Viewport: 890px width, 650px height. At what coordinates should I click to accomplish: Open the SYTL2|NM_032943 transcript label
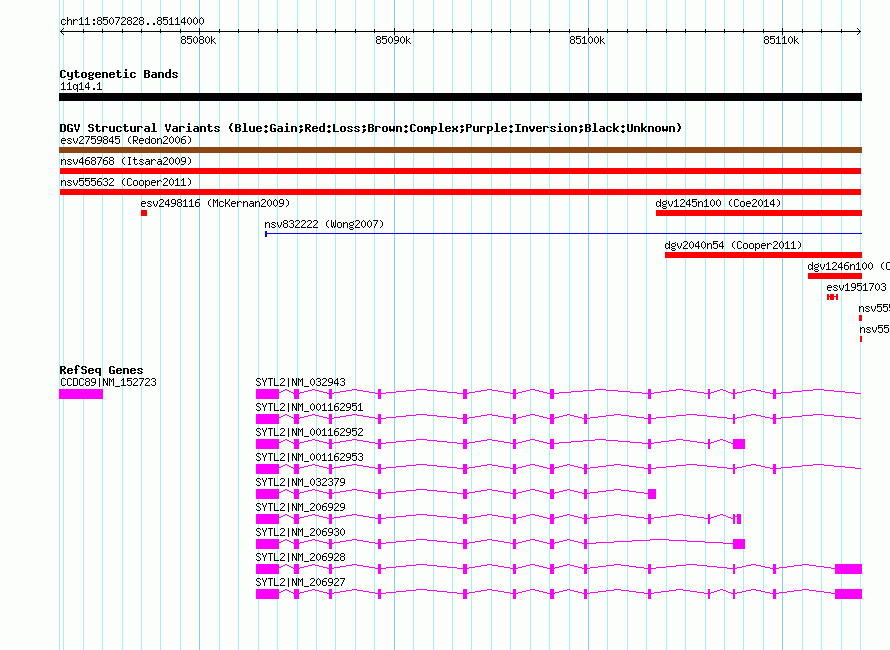(300, 382)
